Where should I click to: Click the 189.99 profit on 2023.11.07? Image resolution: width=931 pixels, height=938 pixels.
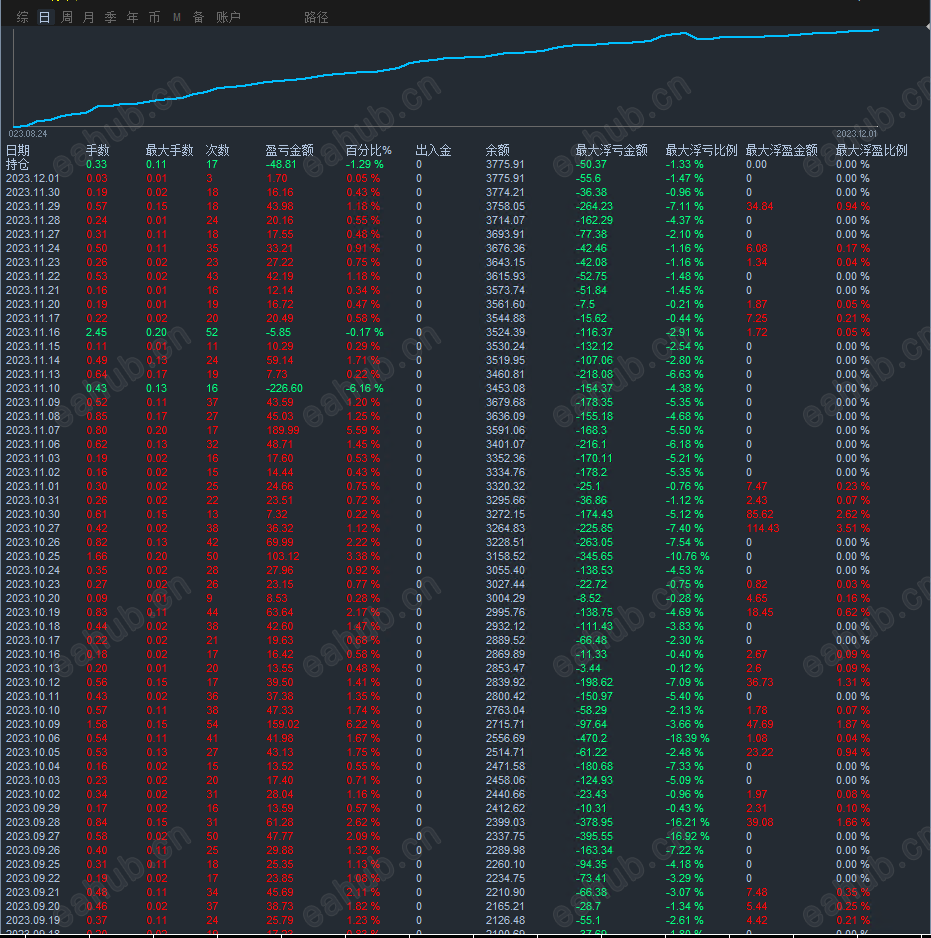(x=283, y=430)
